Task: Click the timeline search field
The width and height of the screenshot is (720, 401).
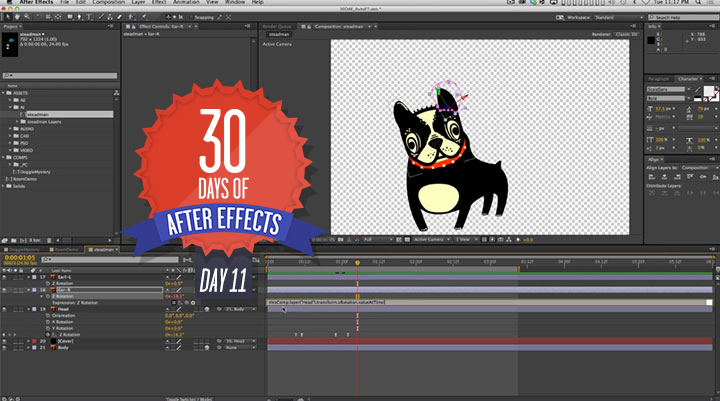Action: pyautogui.click(x=109, y=260)
